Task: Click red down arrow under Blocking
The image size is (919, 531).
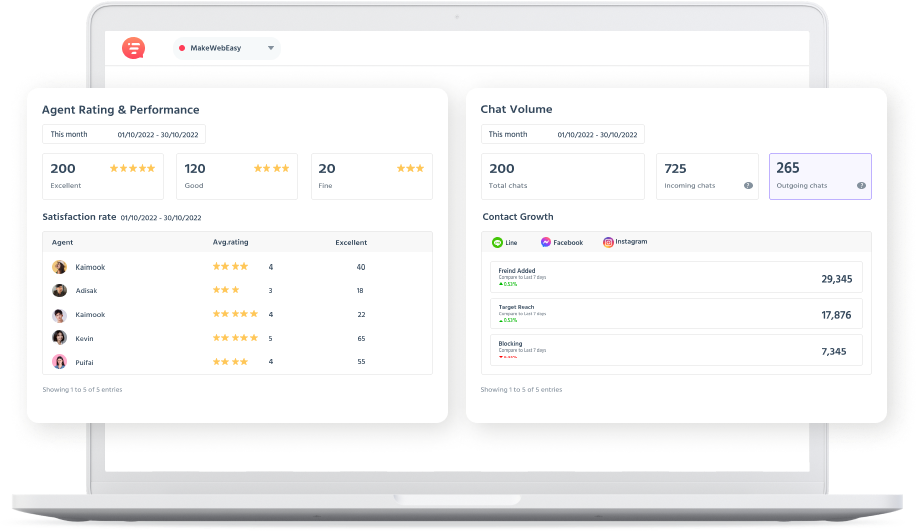Action: coord(501,357)
